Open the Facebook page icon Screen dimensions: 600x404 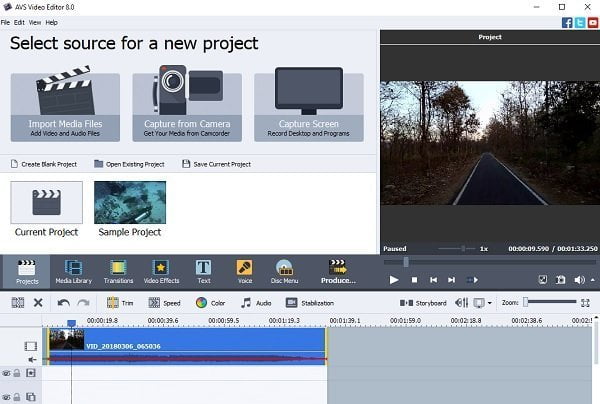(567, 23)
